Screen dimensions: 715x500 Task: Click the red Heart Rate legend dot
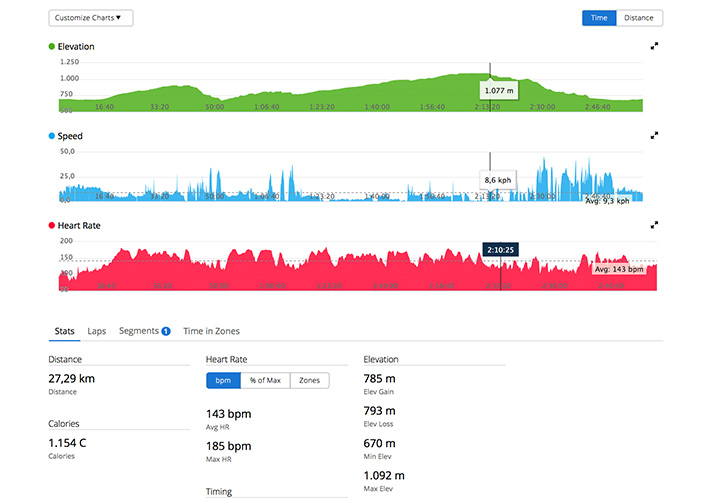click(52, 227)
